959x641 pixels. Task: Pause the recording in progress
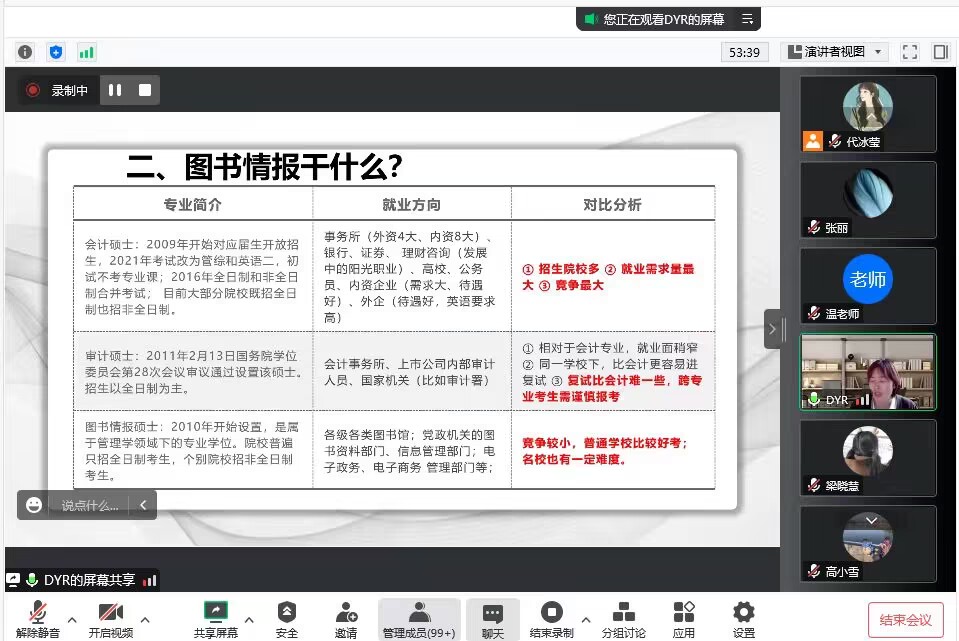pos(115,90)
